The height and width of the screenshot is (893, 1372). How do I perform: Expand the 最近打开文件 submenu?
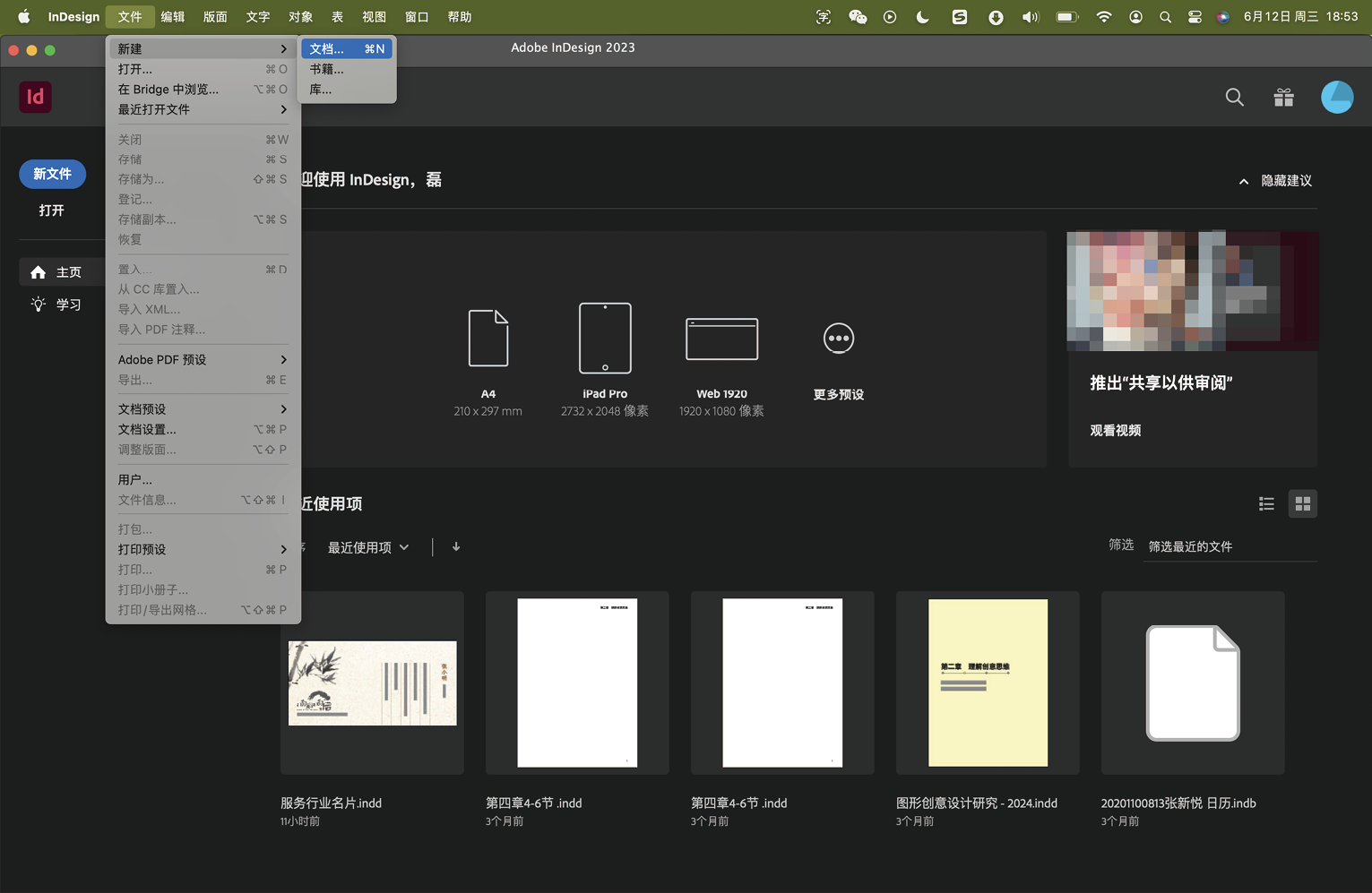pos(202,109)
